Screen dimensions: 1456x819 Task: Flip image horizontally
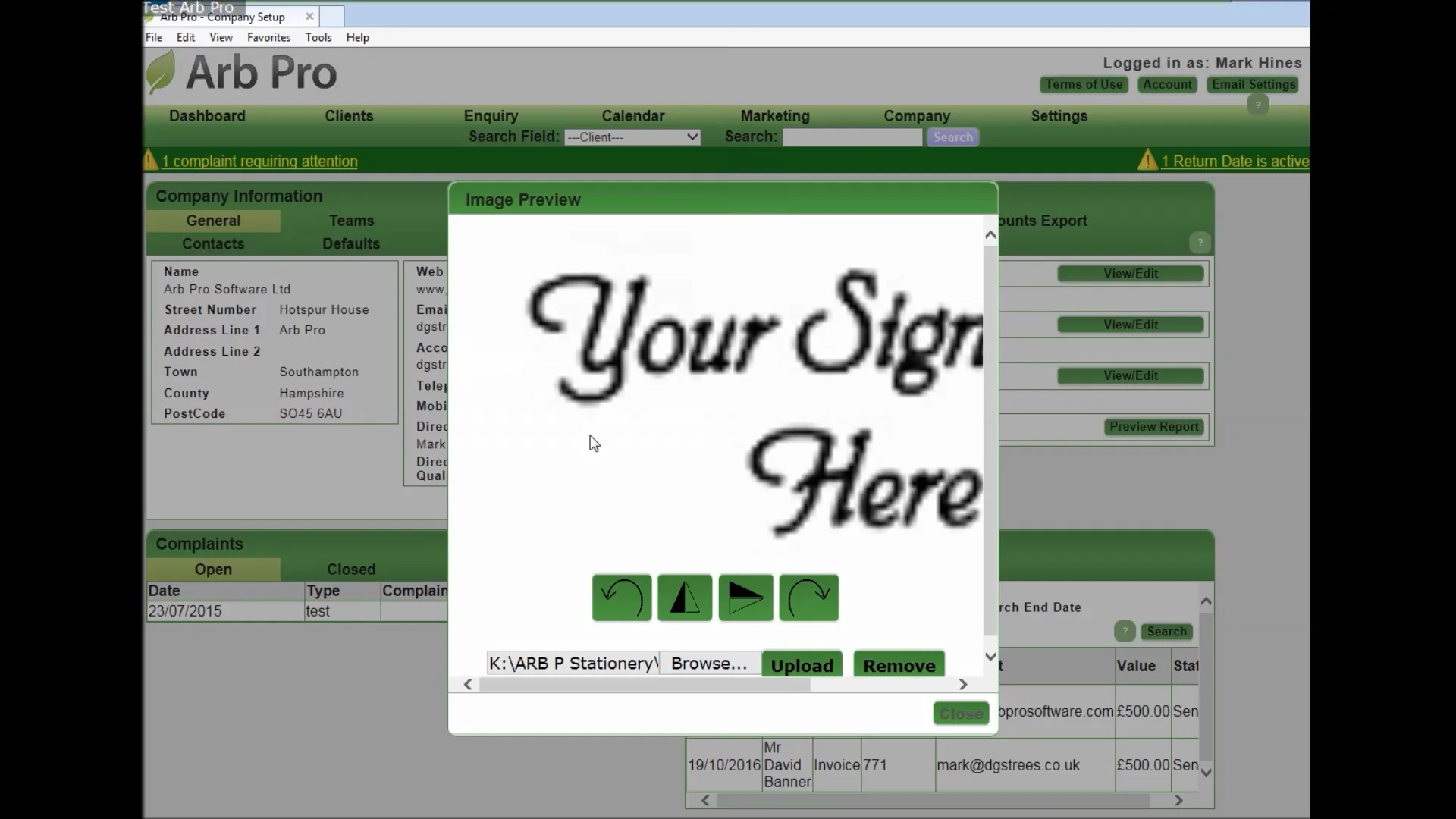coord(684,598)
